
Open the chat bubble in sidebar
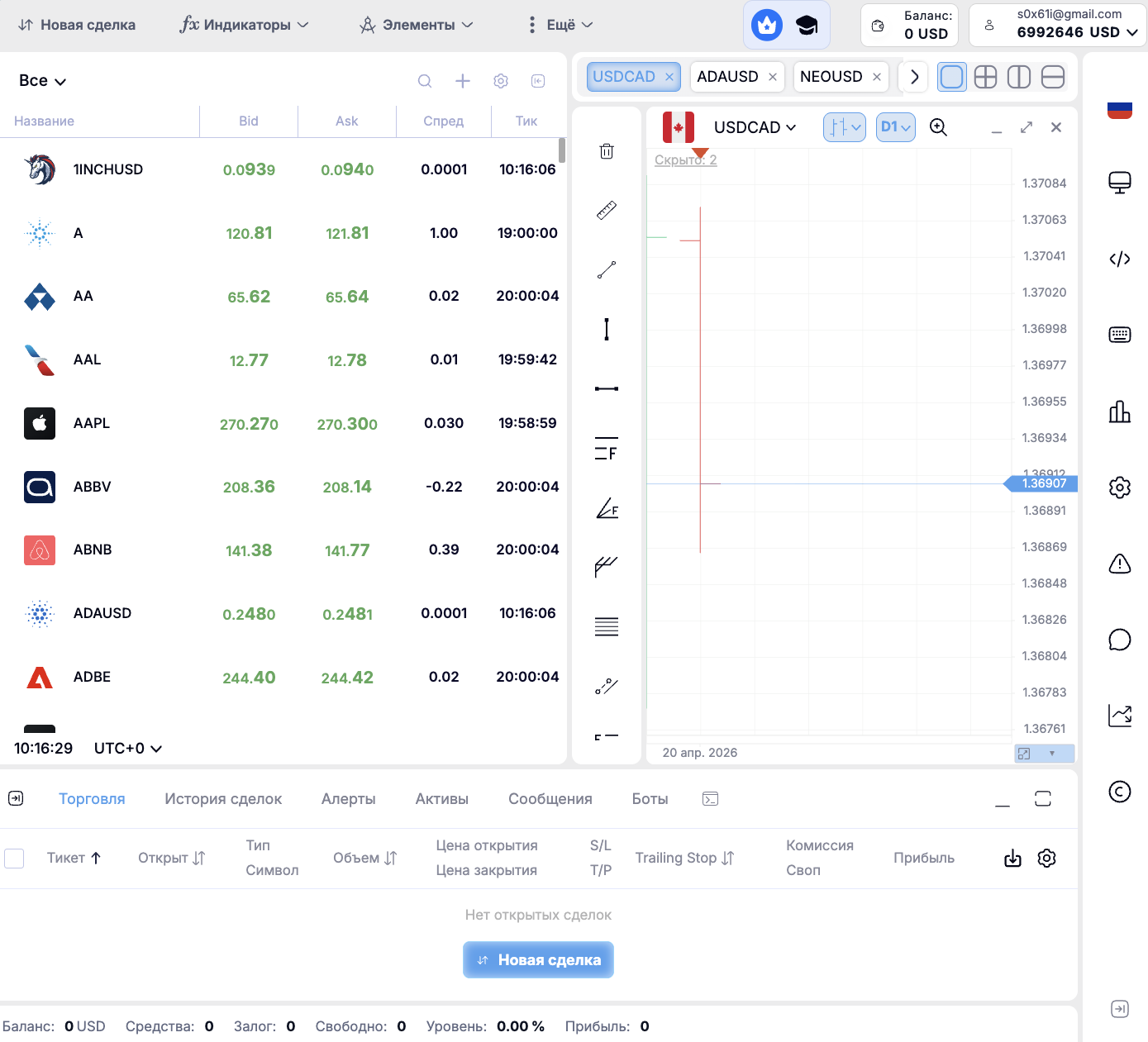point(1119,640)
